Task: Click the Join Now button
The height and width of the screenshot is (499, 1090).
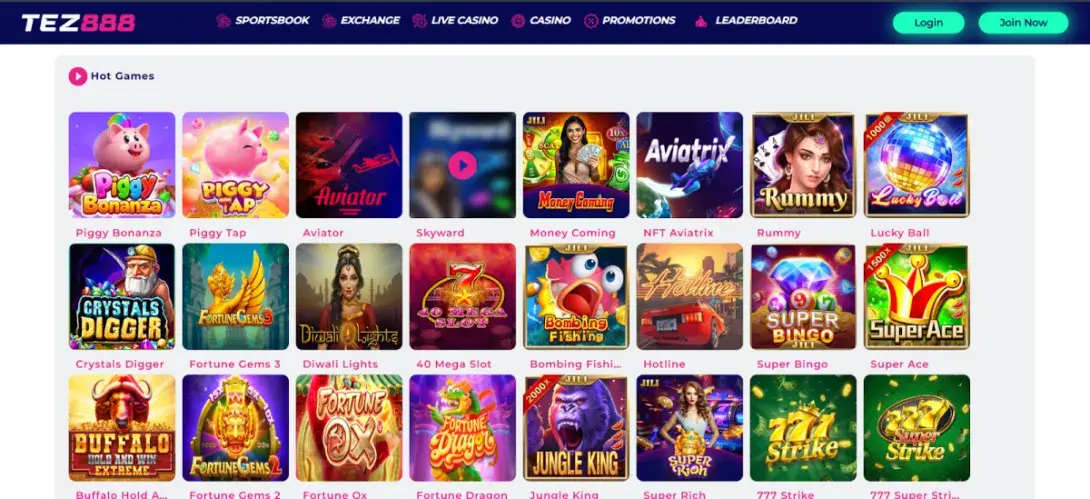Action: pyautogui.click(x=1023, y=22)
